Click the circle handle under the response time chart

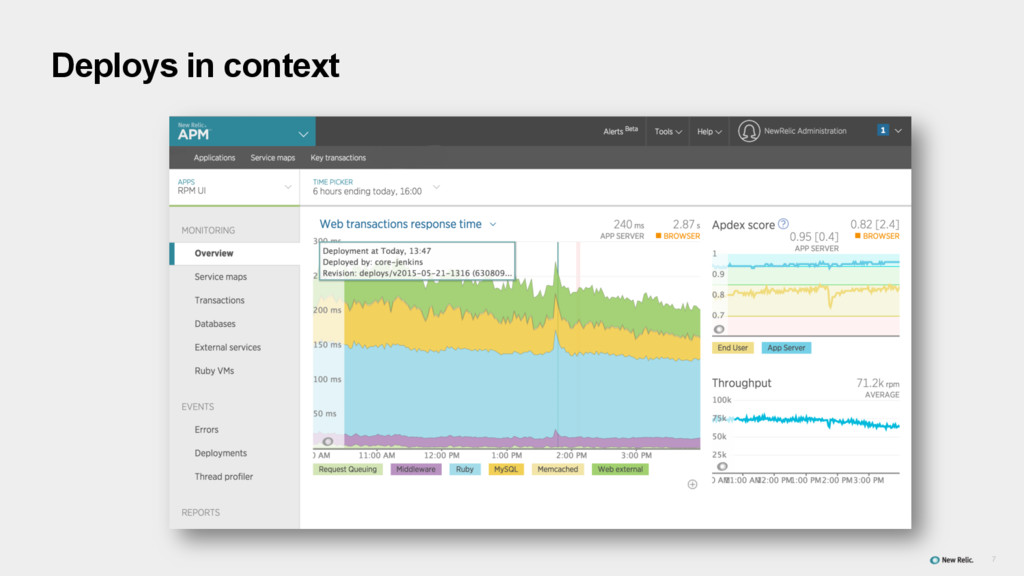(x=328, y=441)
